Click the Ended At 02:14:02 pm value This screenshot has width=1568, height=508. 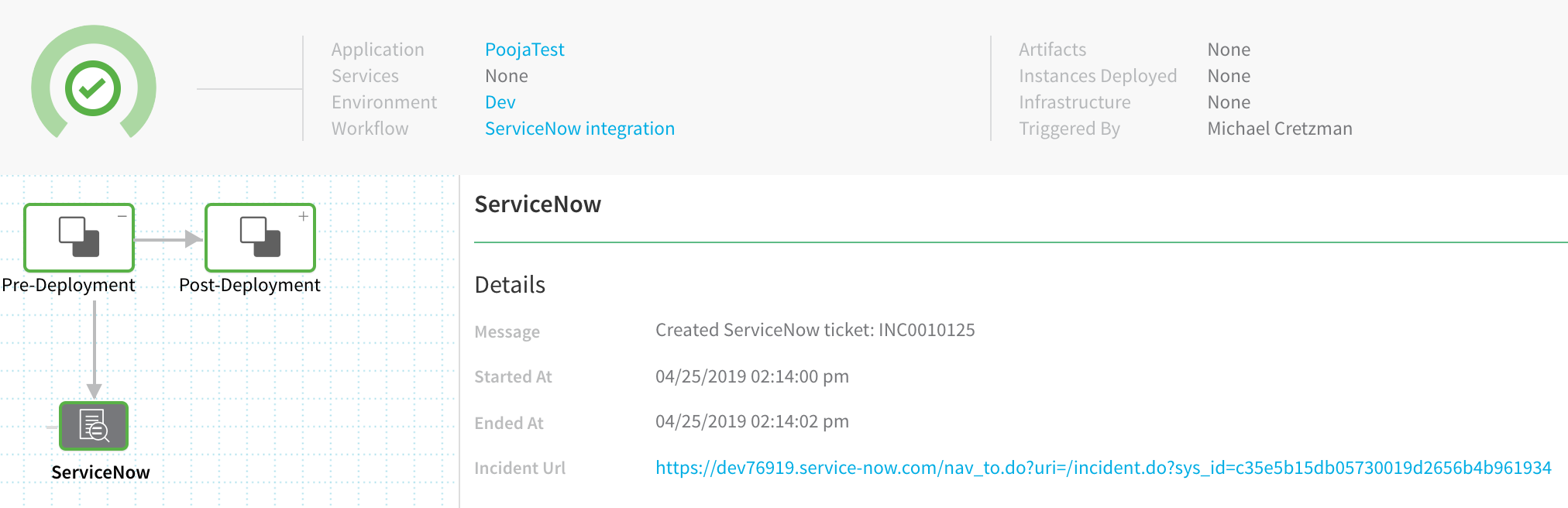coord(752,421)
